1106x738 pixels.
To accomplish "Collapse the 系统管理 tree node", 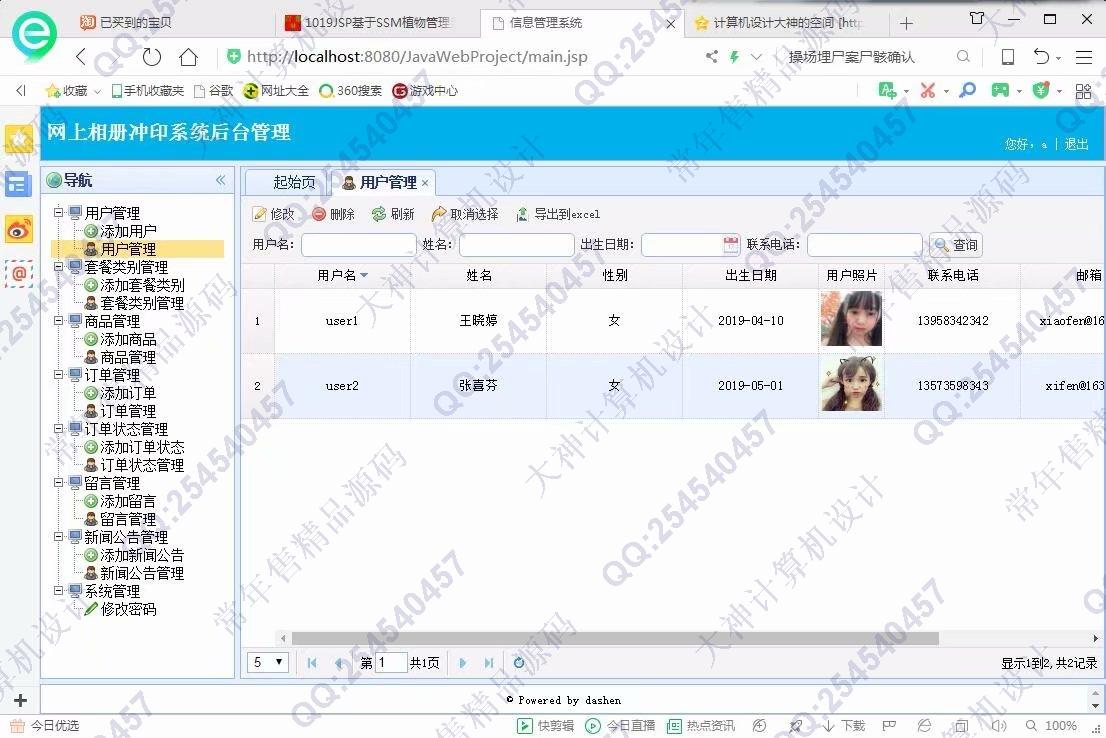I will (59, 591).
